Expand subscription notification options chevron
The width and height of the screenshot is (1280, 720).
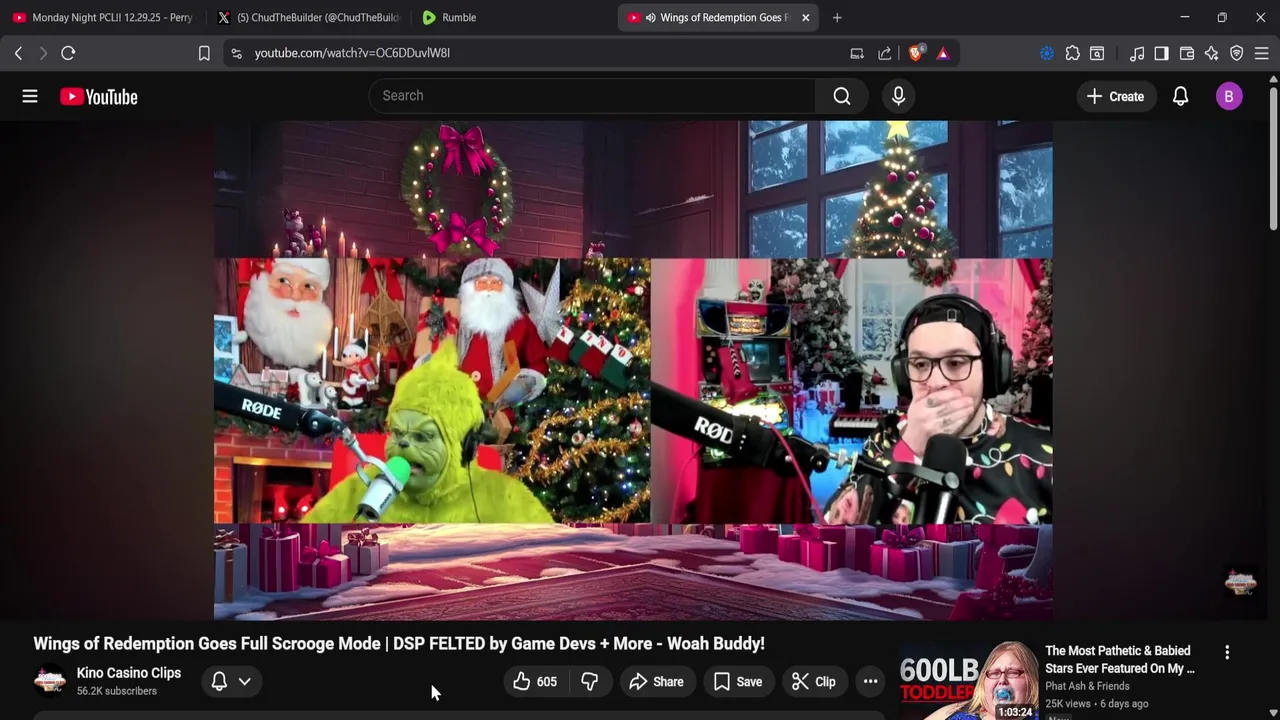click(244, 682)
